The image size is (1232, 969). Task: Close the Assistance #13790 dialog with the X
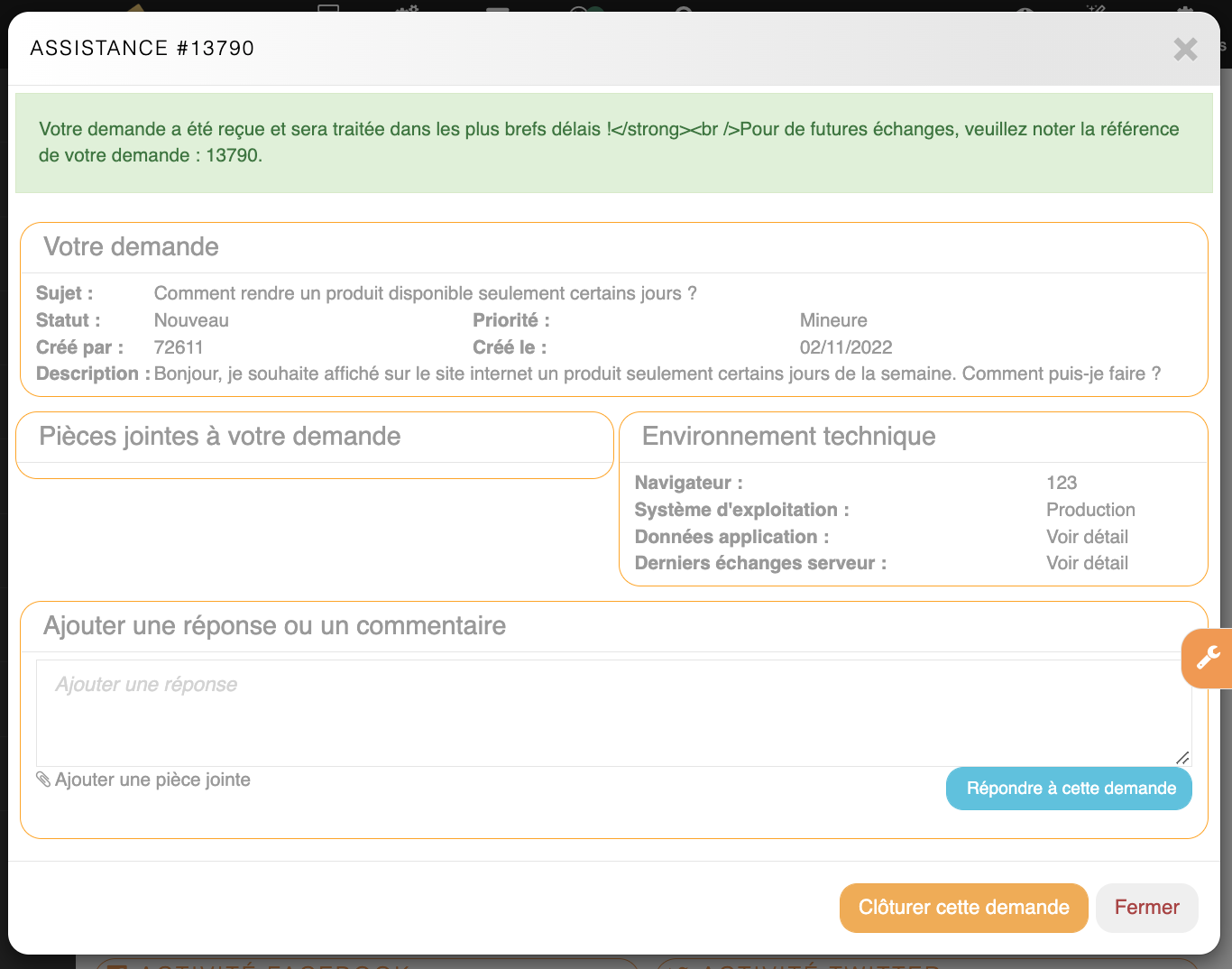pos(1185,49)
